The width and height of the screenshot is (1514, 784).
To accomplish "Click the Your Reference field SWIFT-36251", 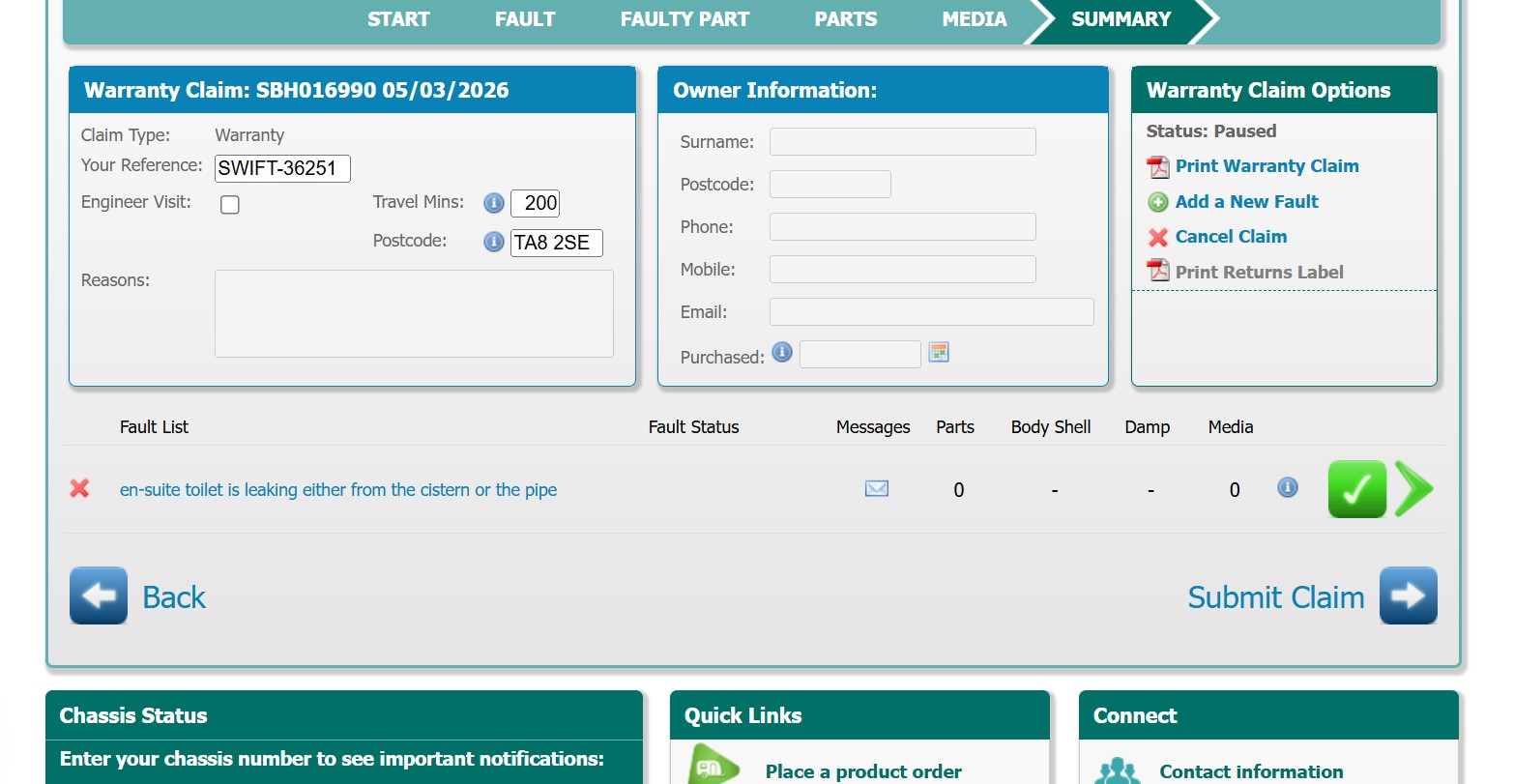I will click(x=282, y=168).
